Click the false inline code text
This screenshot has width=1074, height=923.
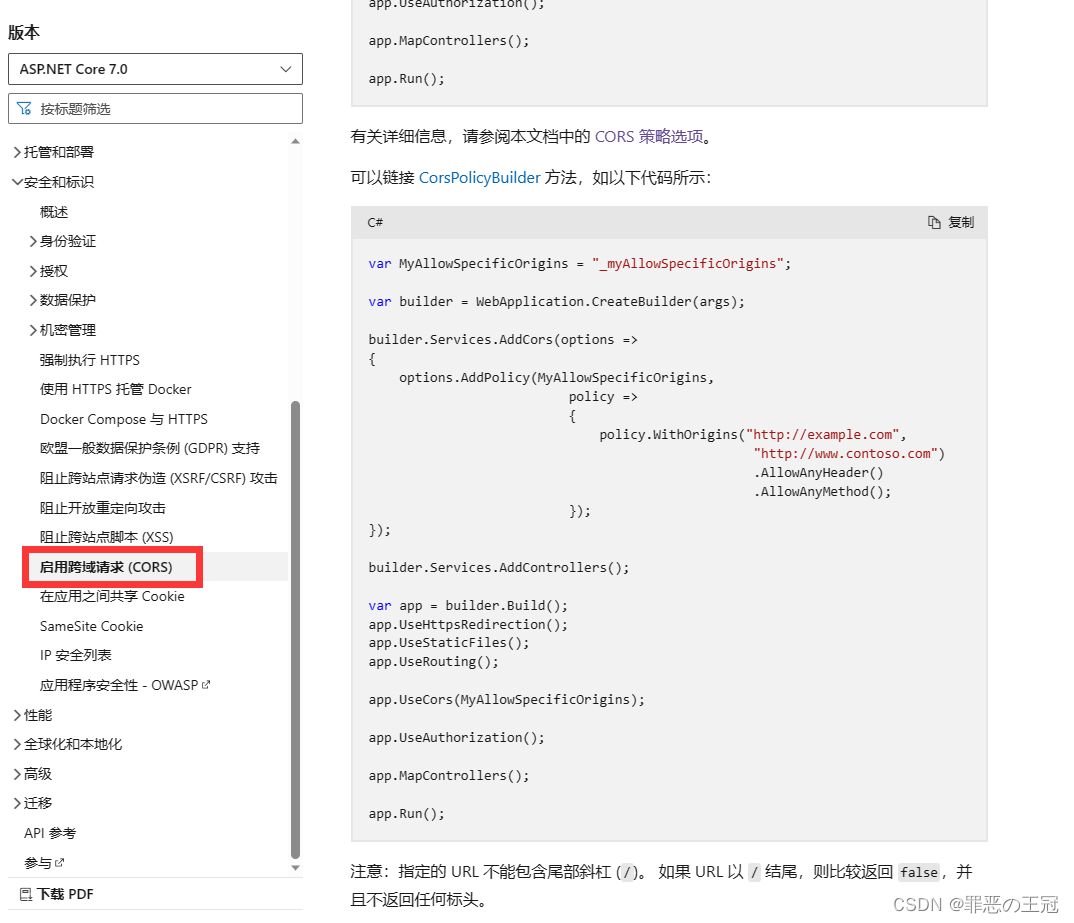919,872
